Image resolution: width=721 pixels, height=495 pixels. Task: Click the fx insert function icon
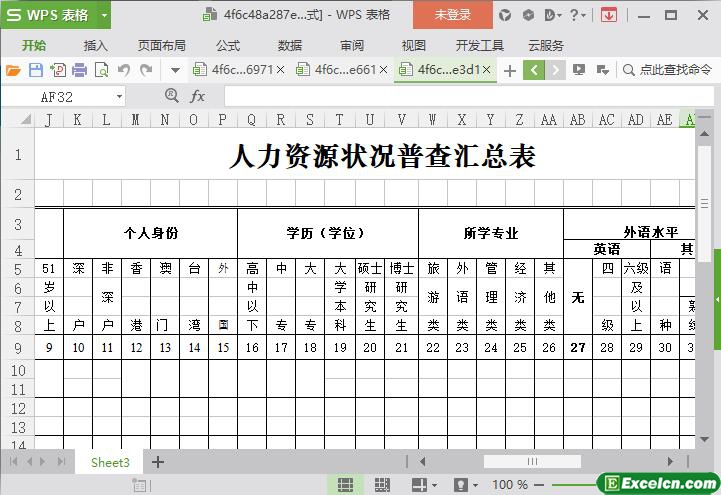point(197,96)
